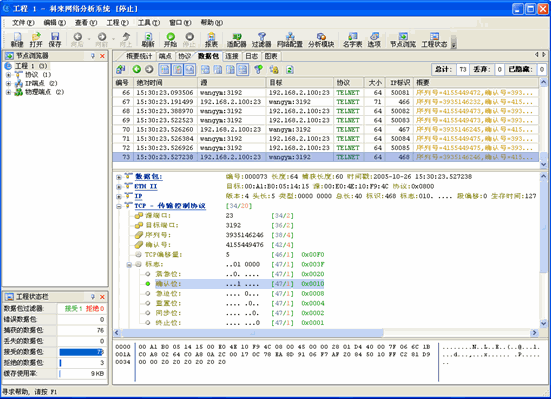Open the 名字表 (Name table)
This screenshot has width=551, height=399.
(352, 40)
